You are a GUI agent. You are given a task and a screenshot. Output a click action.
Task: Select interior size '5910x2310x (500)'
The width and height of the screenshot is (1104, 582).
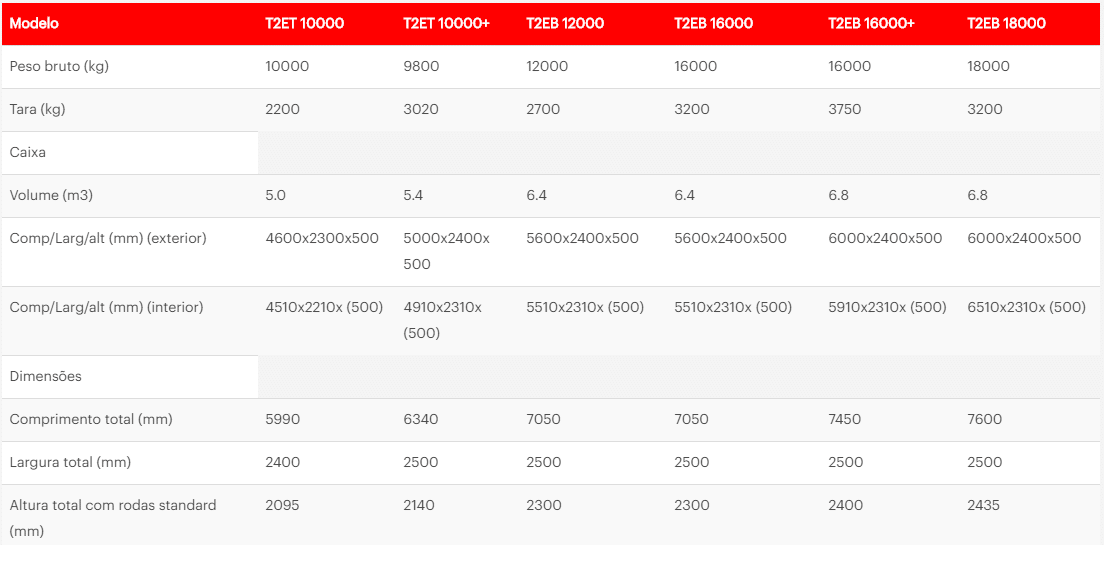point(887,307)
